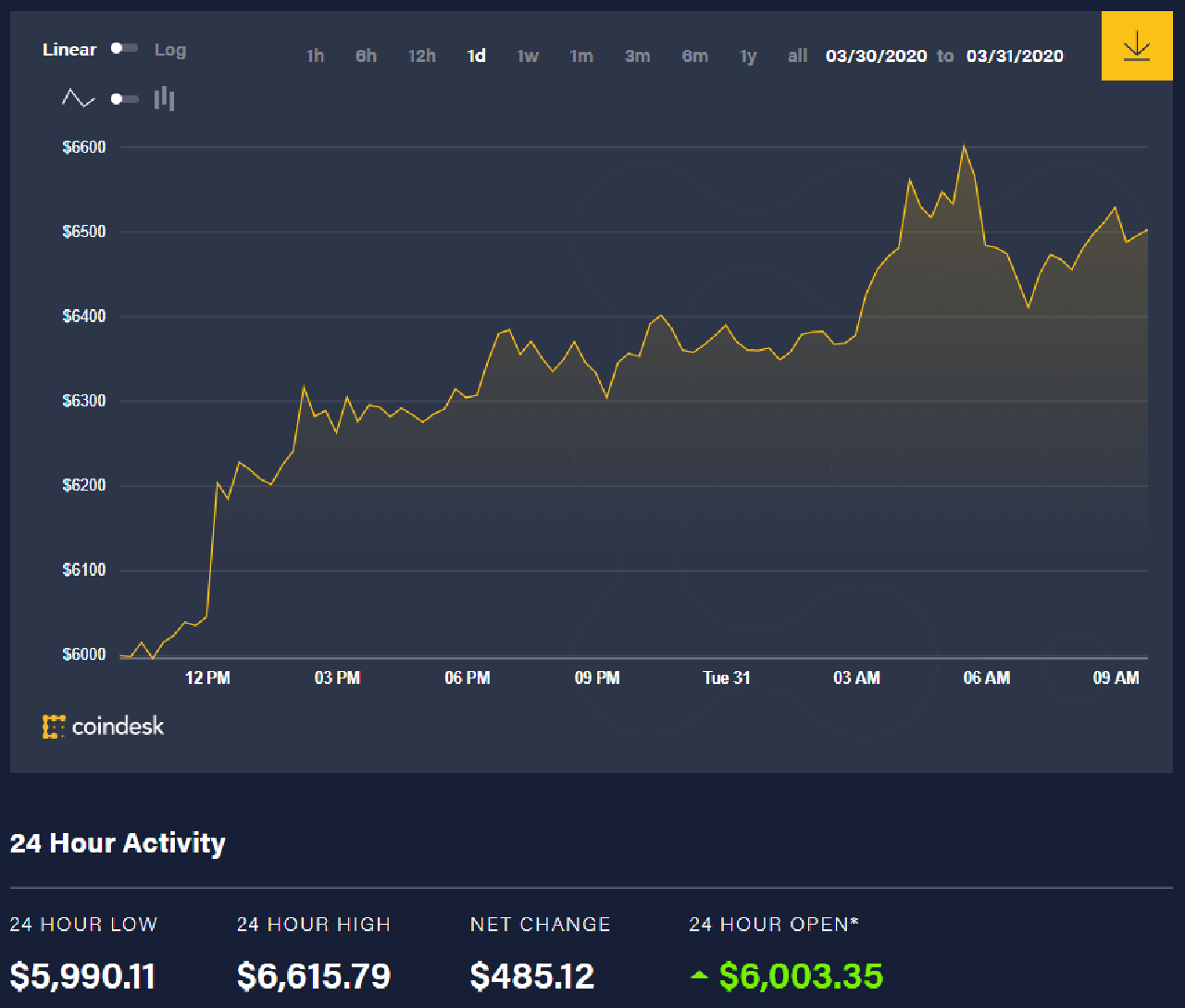Click the $6400 axis label
The height and width of the screenshot is (1008, 1185).
[x=84, y=317]
